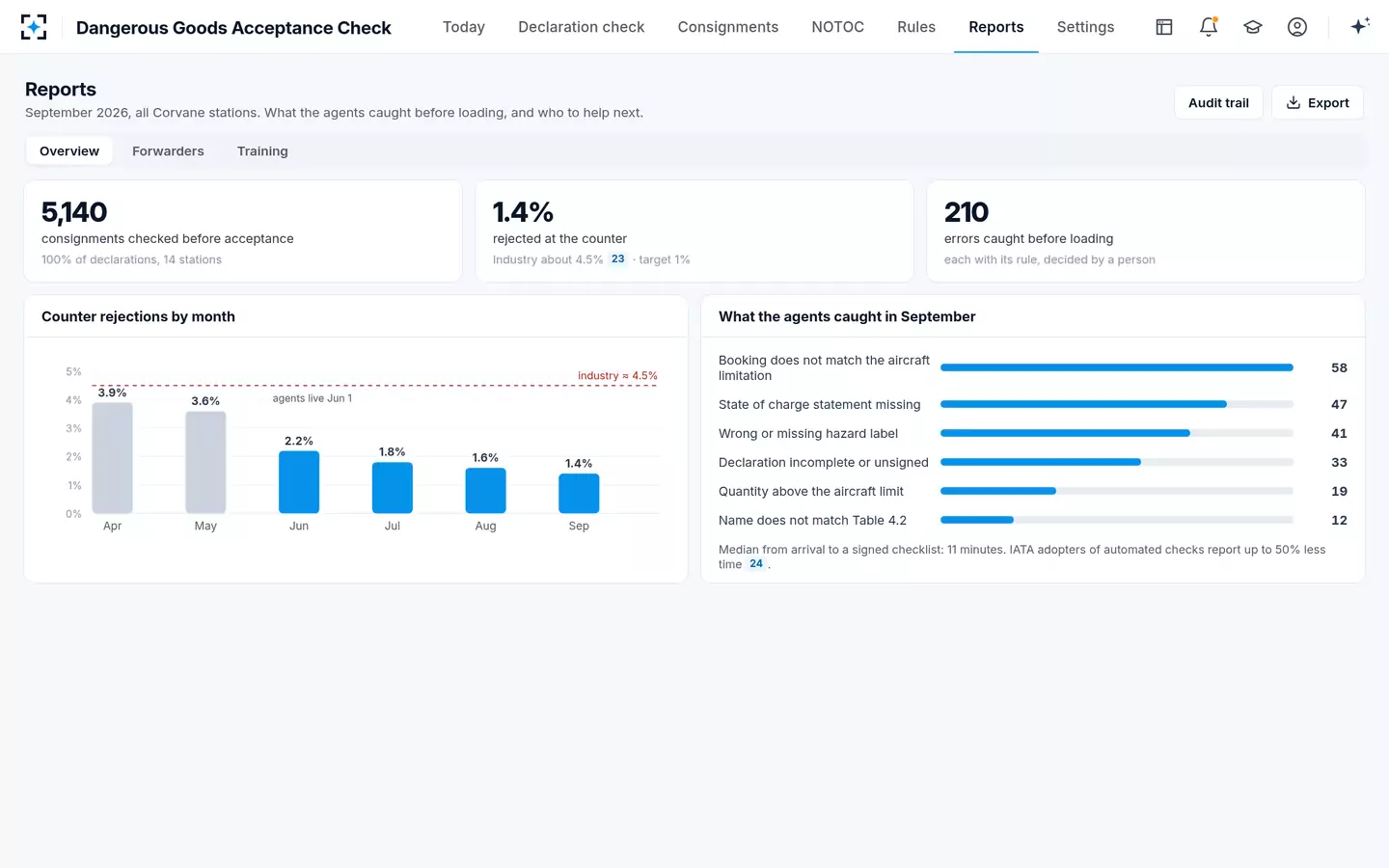This screenshot has height=868, width=1389.
Task: Open Settings from the top navigation
Action: pos(1086,27)
